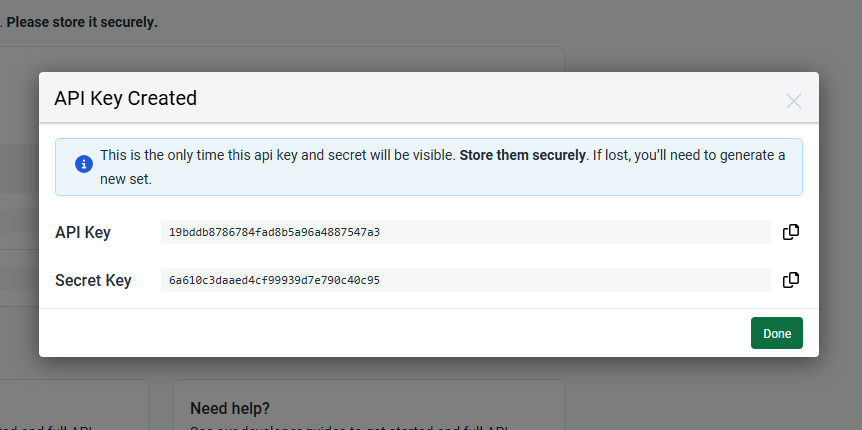Copy the API Key to clipboard
862x430 pixels.
[x=791, y=232]
